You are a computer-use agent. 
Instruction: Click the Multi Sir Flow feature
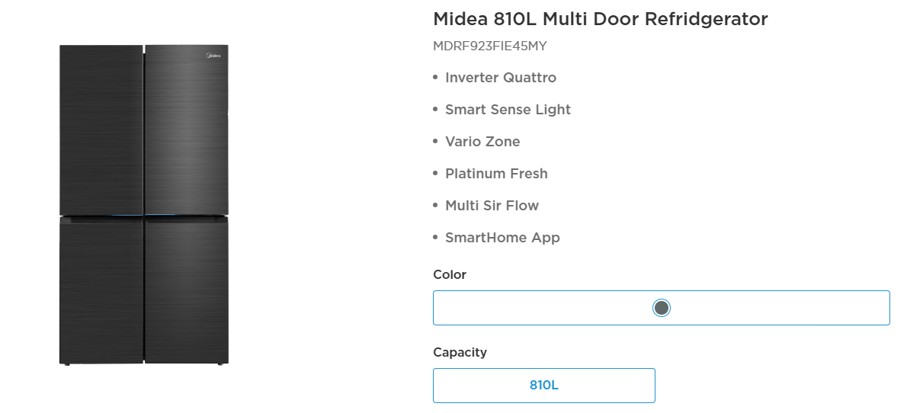(x=492, y=206)
